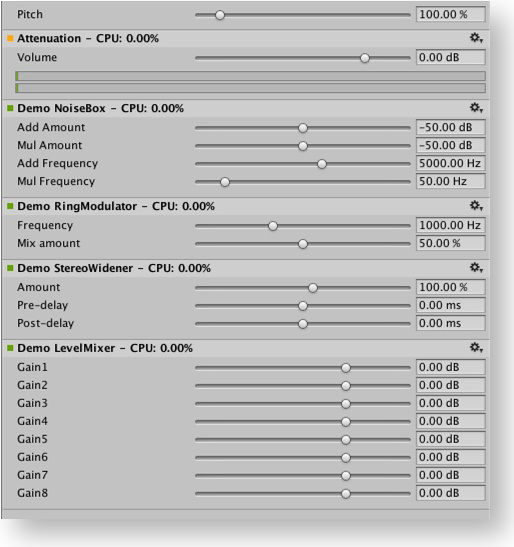This screenshot has height=547, width=514.
Task: Click the Gain8 slider handle
Action: coord(346,494)
